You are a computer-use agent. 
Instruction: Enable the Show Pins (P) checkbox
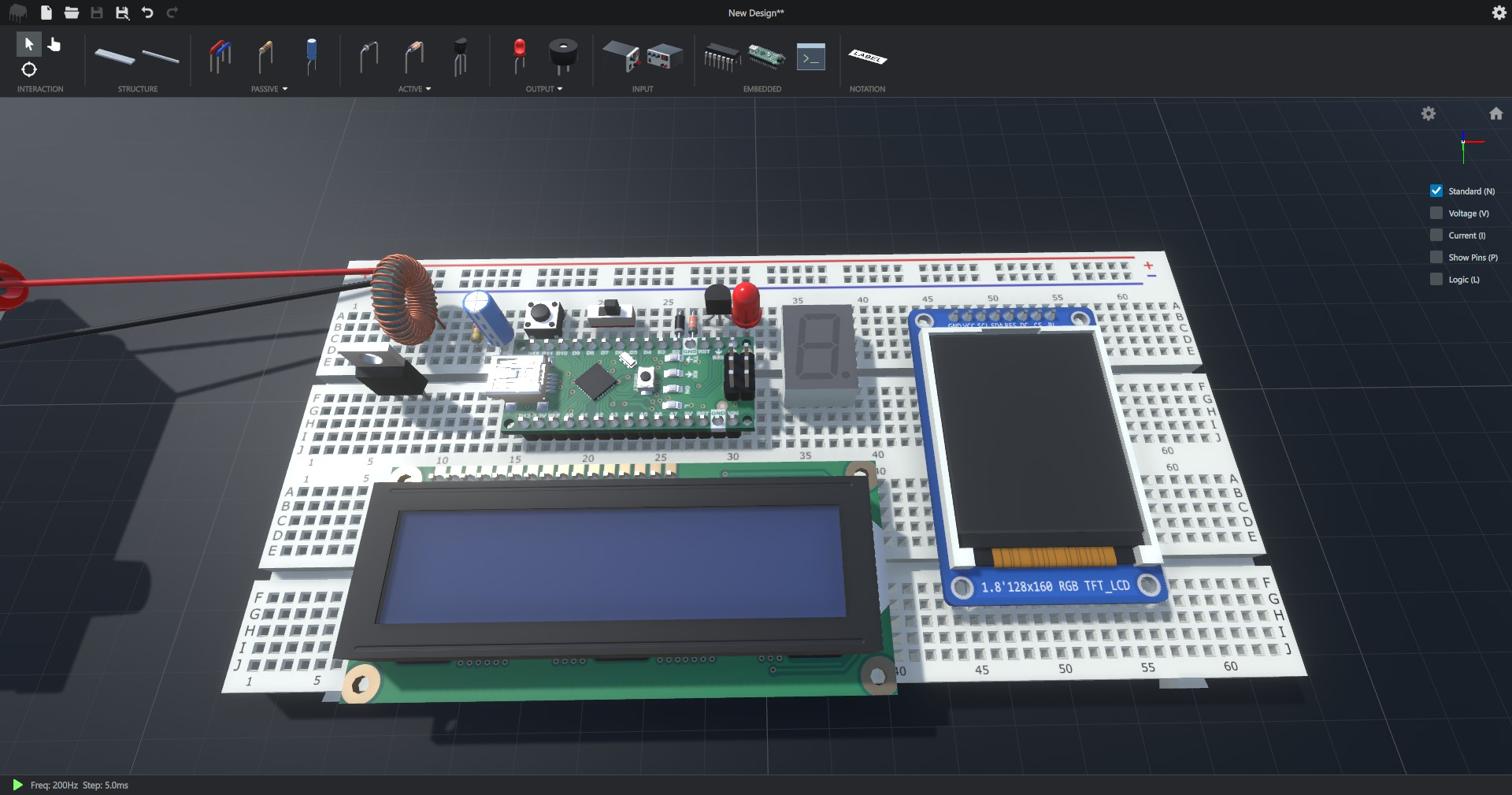click(1436, 258)
